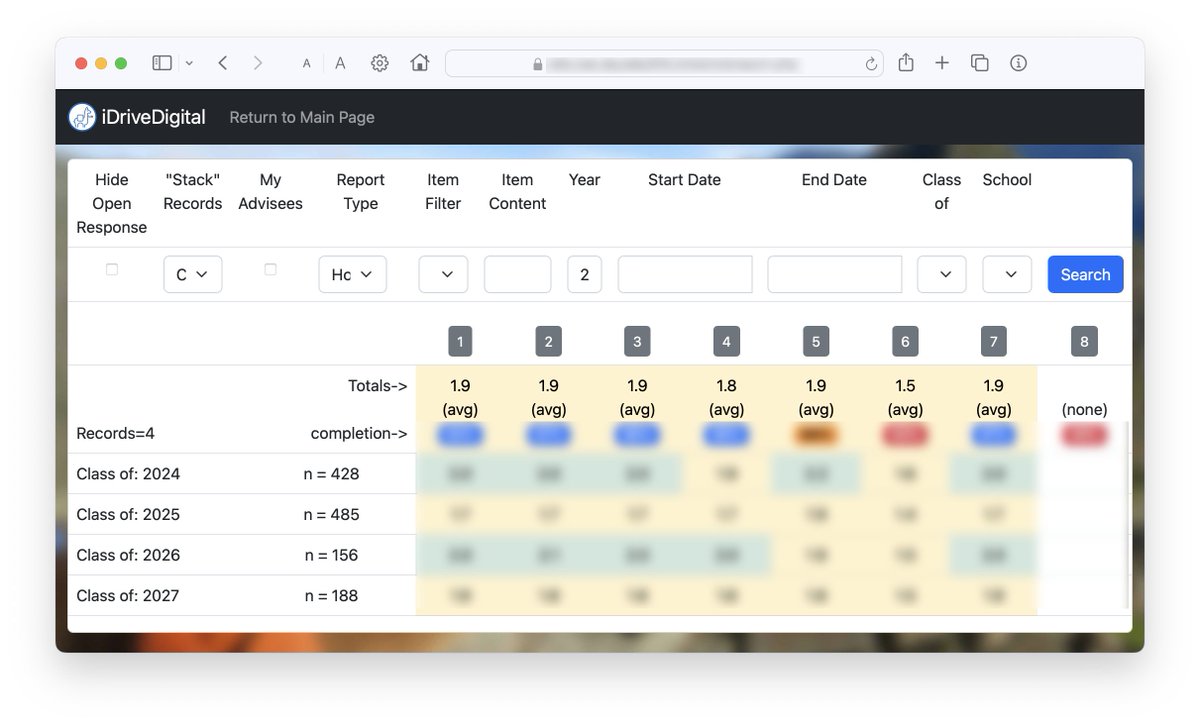Viewport: 1200px width, 726px height.
Task: Click the 1.5 (avg) total in column 6
Action: point(905,397)
